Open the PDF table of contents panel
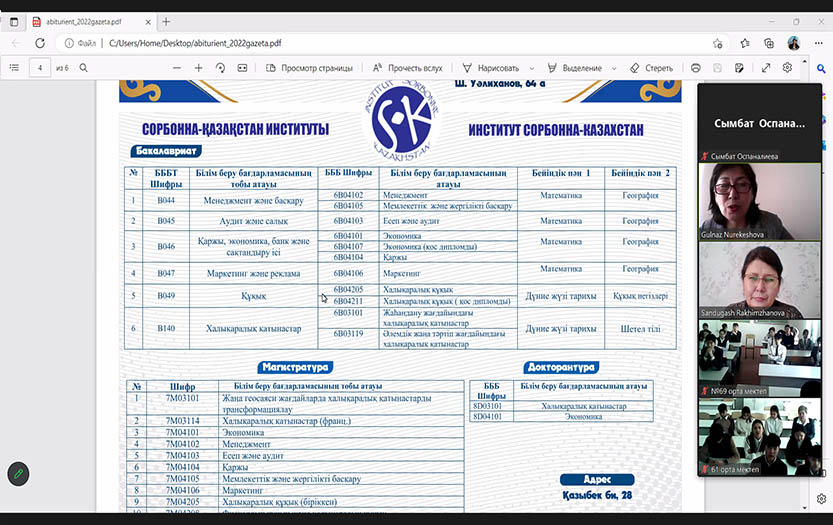Viewport: 833px width, 525px height. (14, 68)
